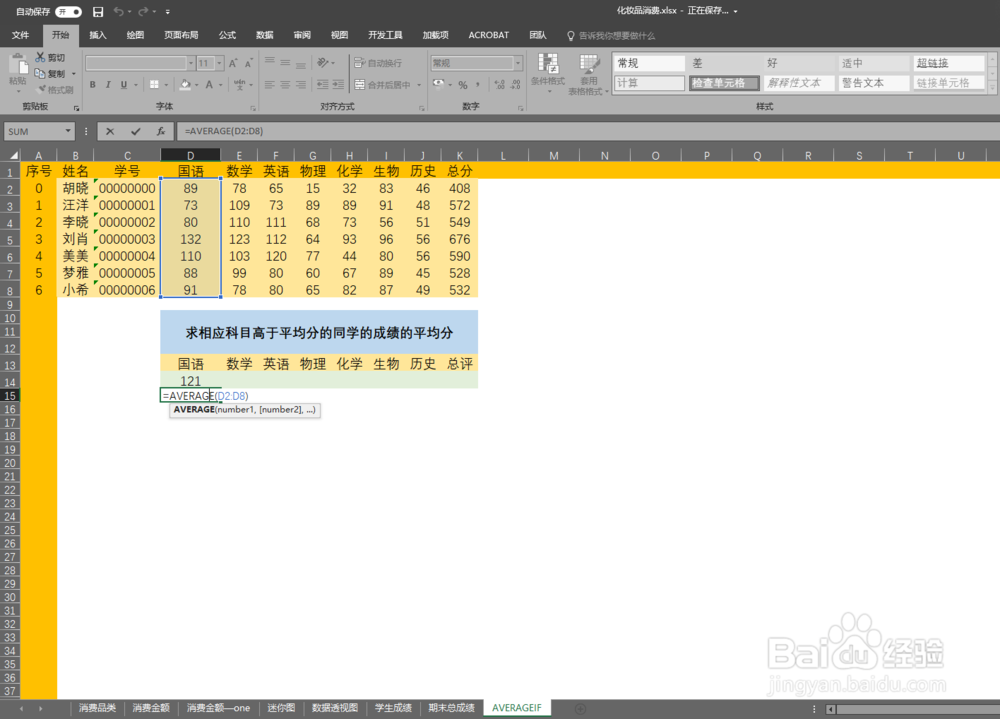Open the fill color dropdown arrow
Screen dimensions: 1000x719
pos(196,85)
